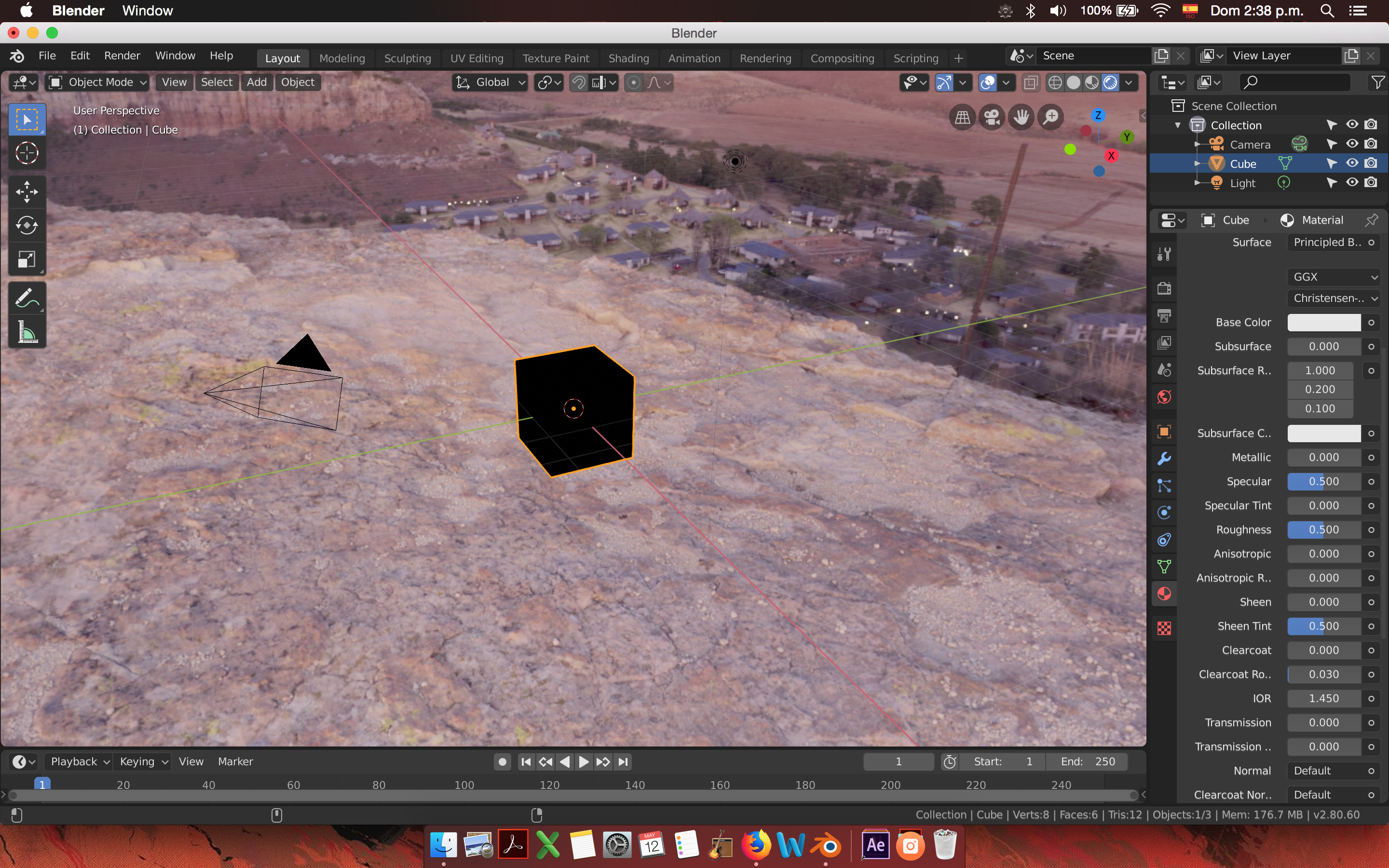This screenshot has height=868, width=1389.
Task: Click the Roughness slider
Action: [1324, 530]
